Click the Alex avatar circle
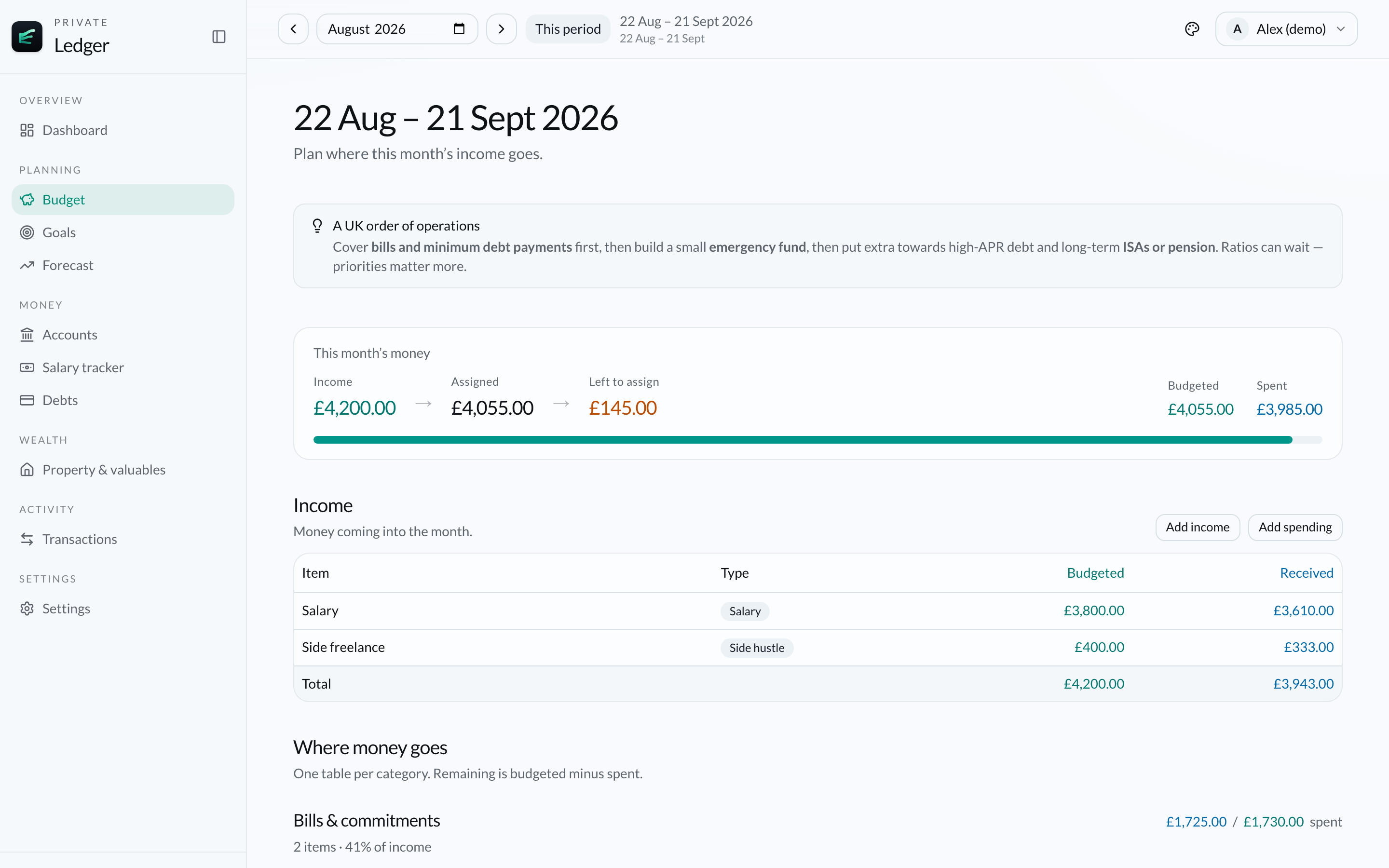The image size is (1389, 868). tap(1237, 29)
